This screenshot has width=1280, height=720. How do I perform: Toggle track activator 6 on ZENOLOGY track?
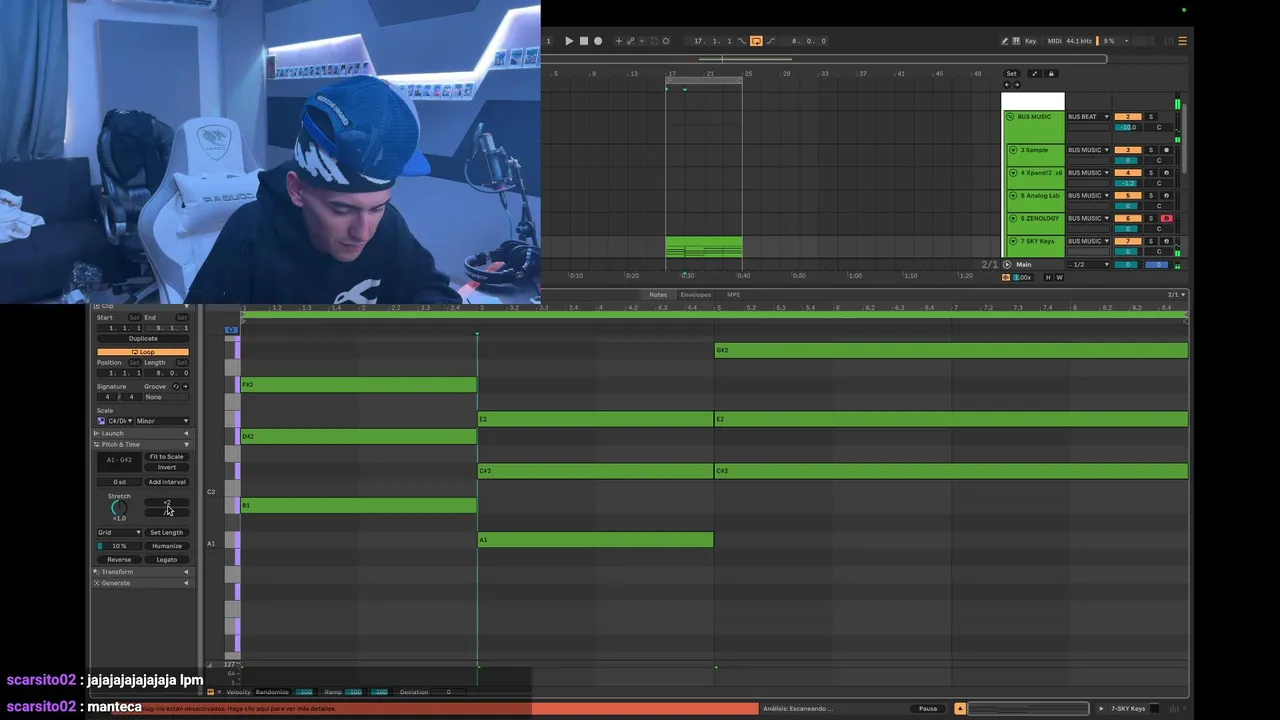click(1128, 218)
